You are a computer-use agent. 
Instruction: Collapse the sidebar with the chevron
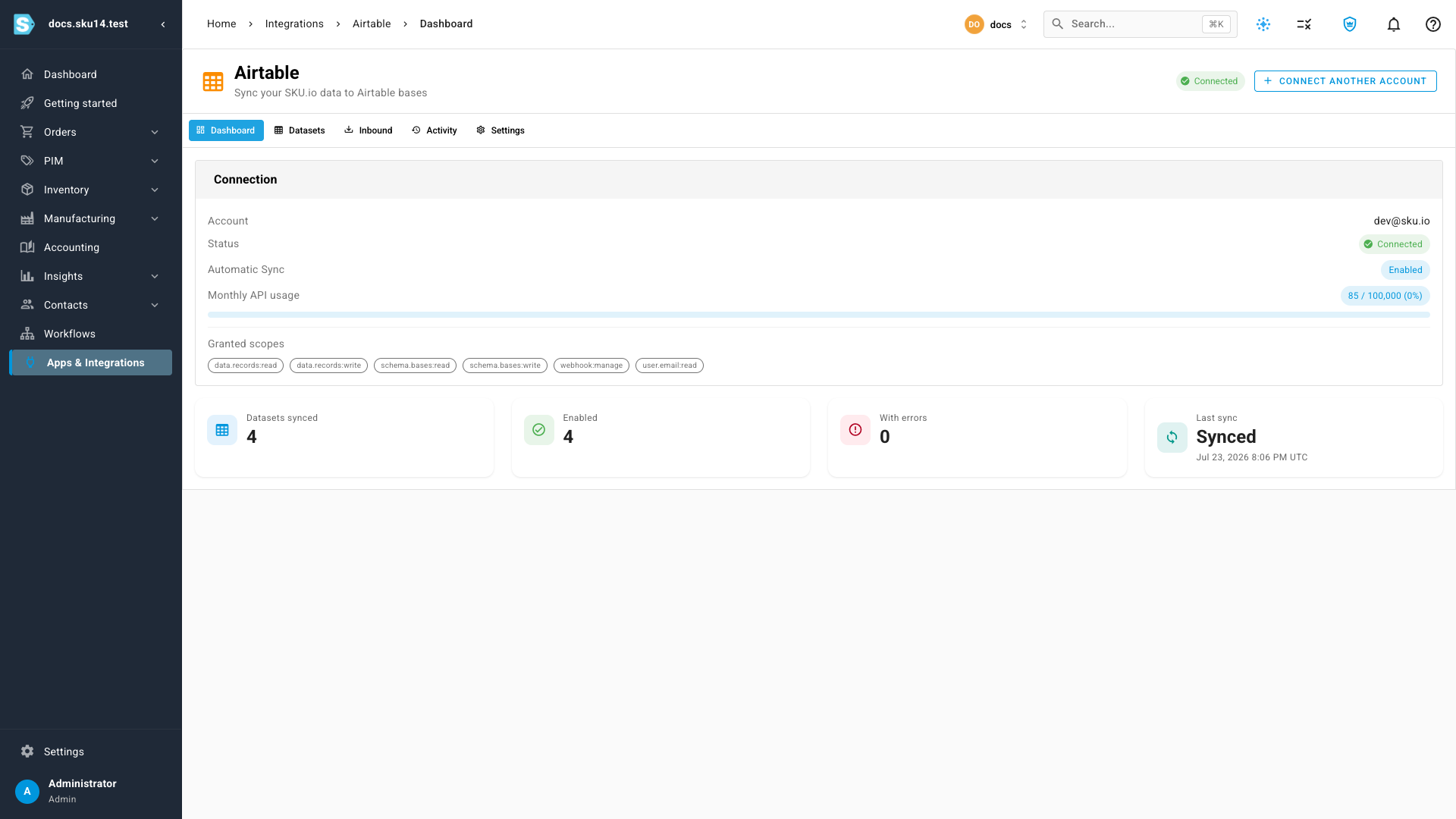pos(163,24)
